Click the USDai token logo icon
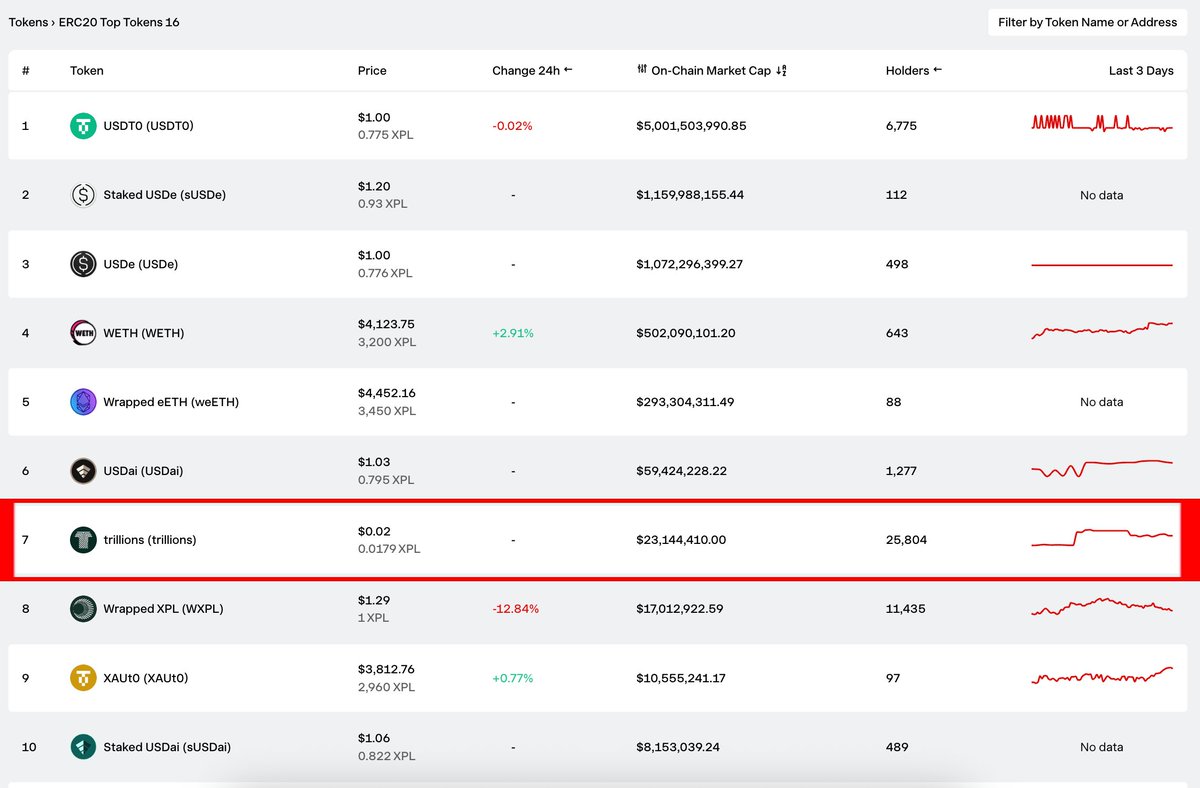 [x=83, y=471]
